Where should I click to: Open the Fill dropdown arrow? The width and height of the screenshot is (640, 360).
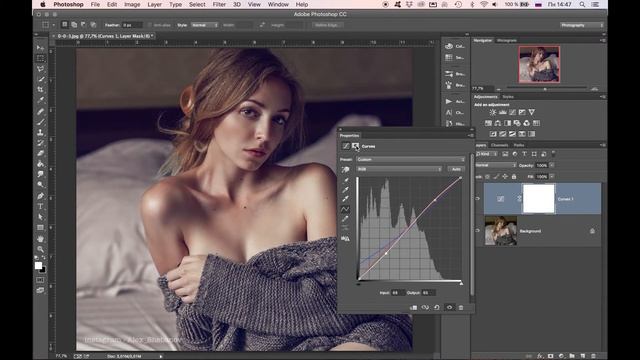click(x=552, y=176)
